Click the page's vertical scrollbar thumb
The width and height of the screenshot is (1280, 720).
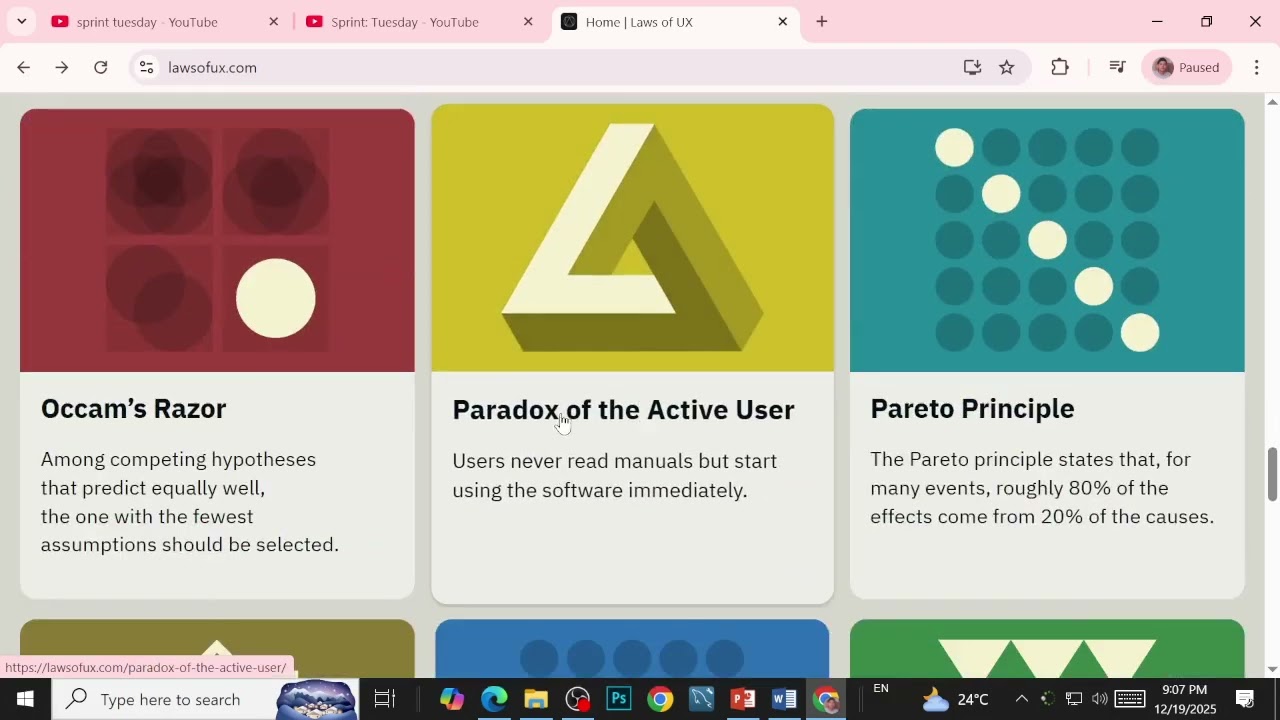point(1272,474)
